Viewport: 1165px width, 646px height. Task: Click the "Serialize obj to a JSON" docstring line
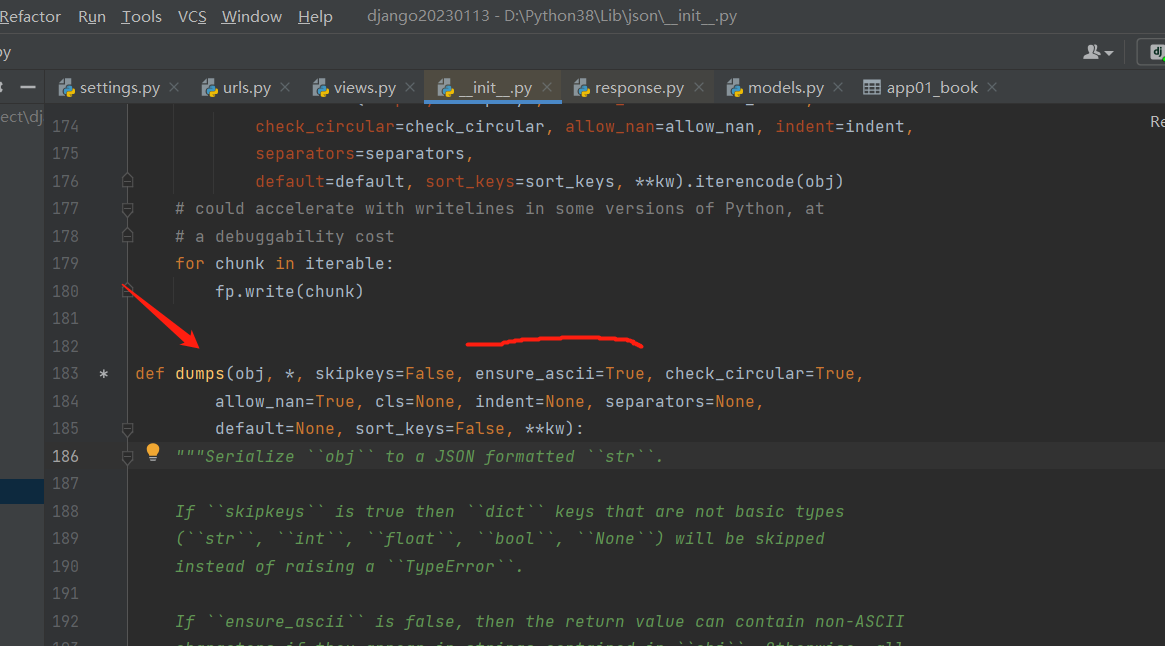pyautogui.click(x=419, y=456)
